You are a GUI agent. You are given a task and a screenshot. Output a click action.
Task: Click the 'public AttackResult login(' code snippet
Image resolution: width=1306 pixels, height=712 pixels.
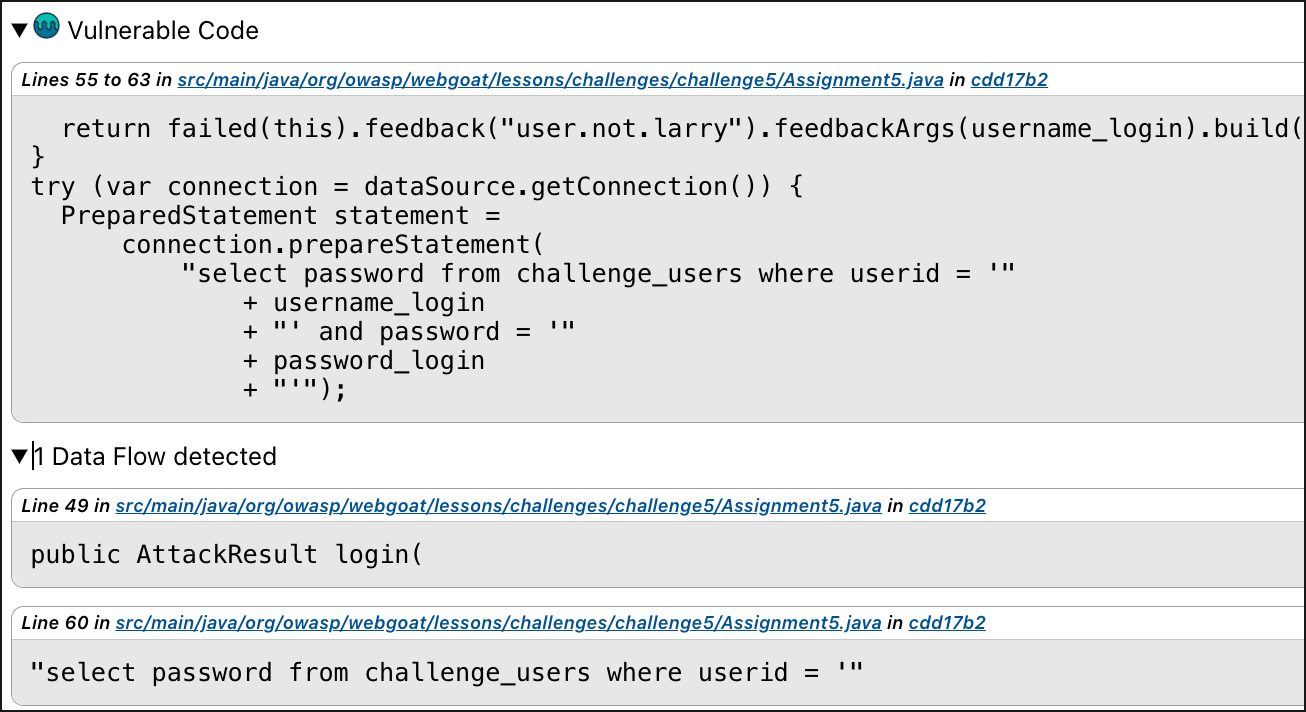coord(227,554)
